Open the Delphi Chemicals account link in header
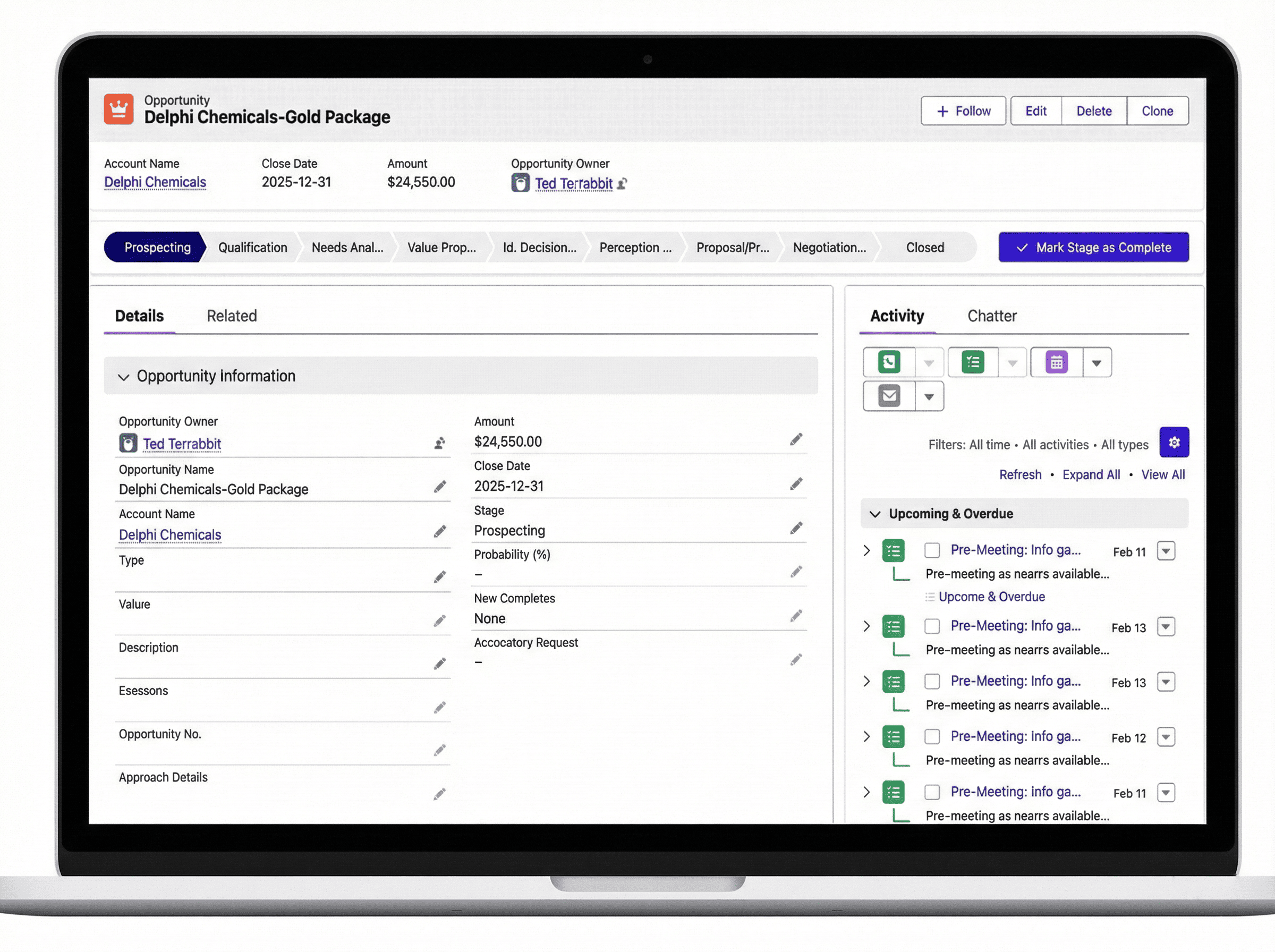 [155, 182]
